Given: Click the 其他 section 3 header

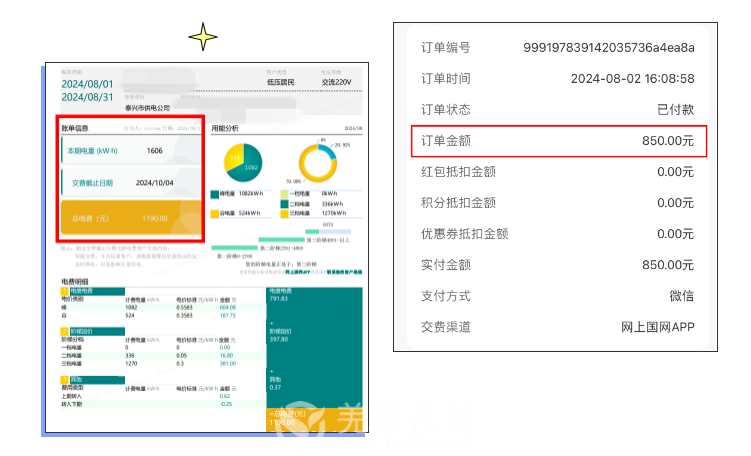Looking at the screenshot, I should pos(93,380).
